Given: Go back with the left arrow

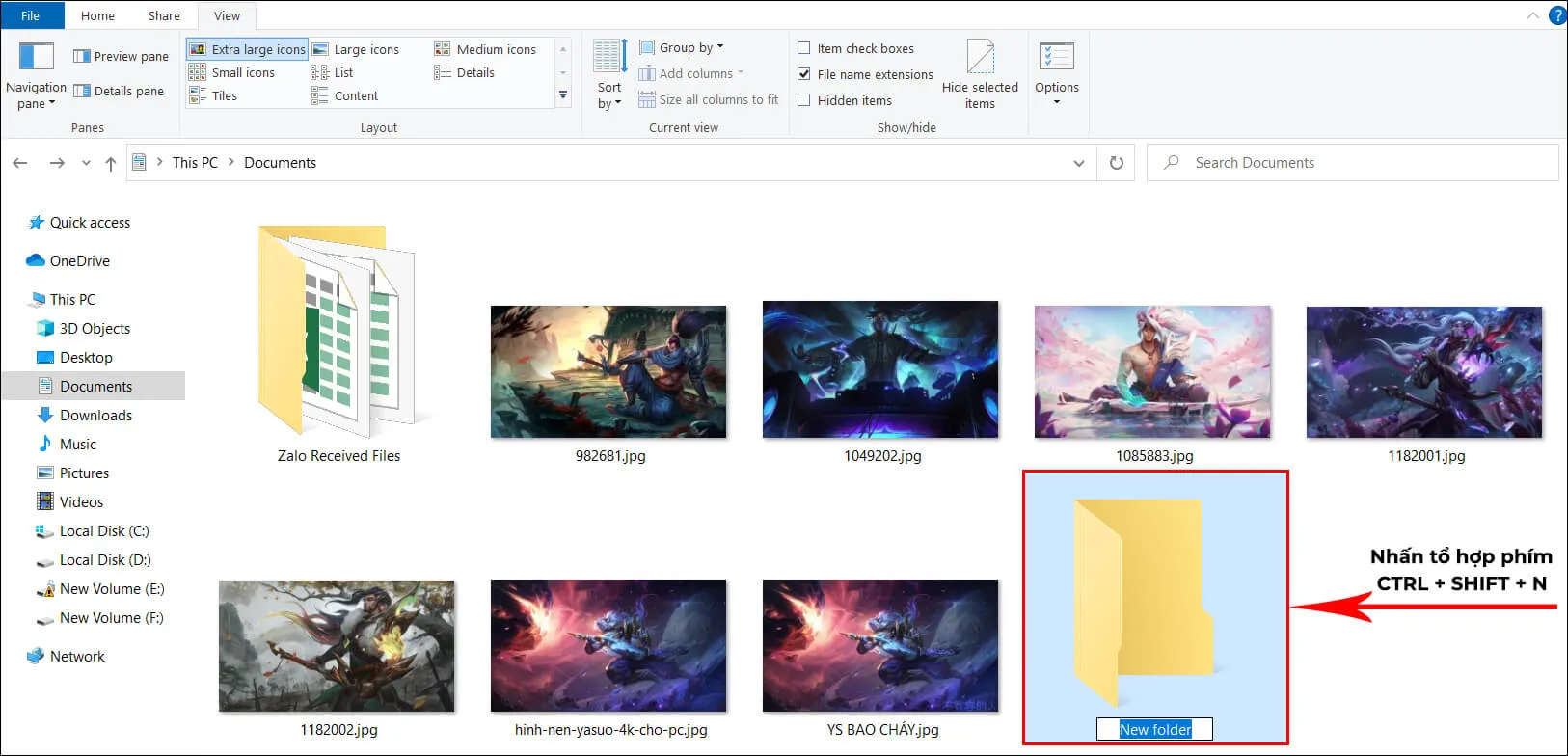Looking at the screenshot, I should coord(20,163).
